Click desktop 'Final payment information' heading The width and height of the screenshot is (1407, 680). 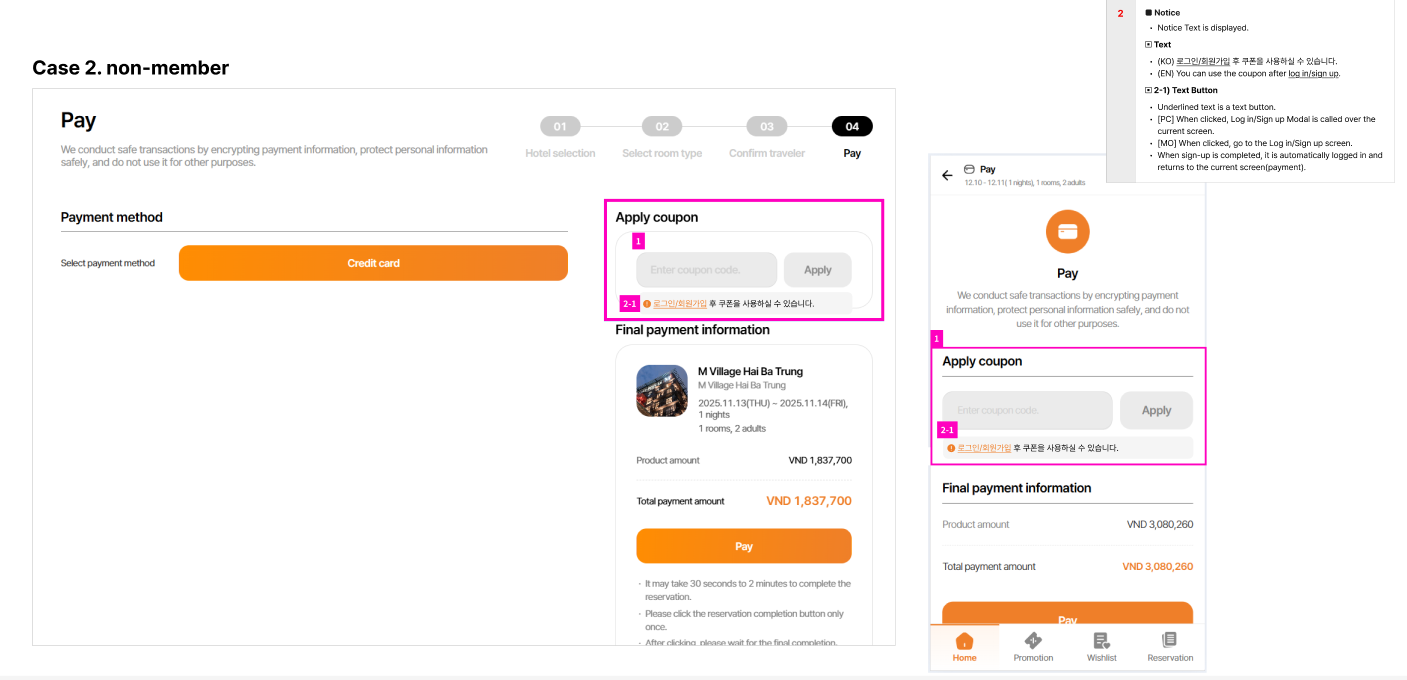point(693,330)
